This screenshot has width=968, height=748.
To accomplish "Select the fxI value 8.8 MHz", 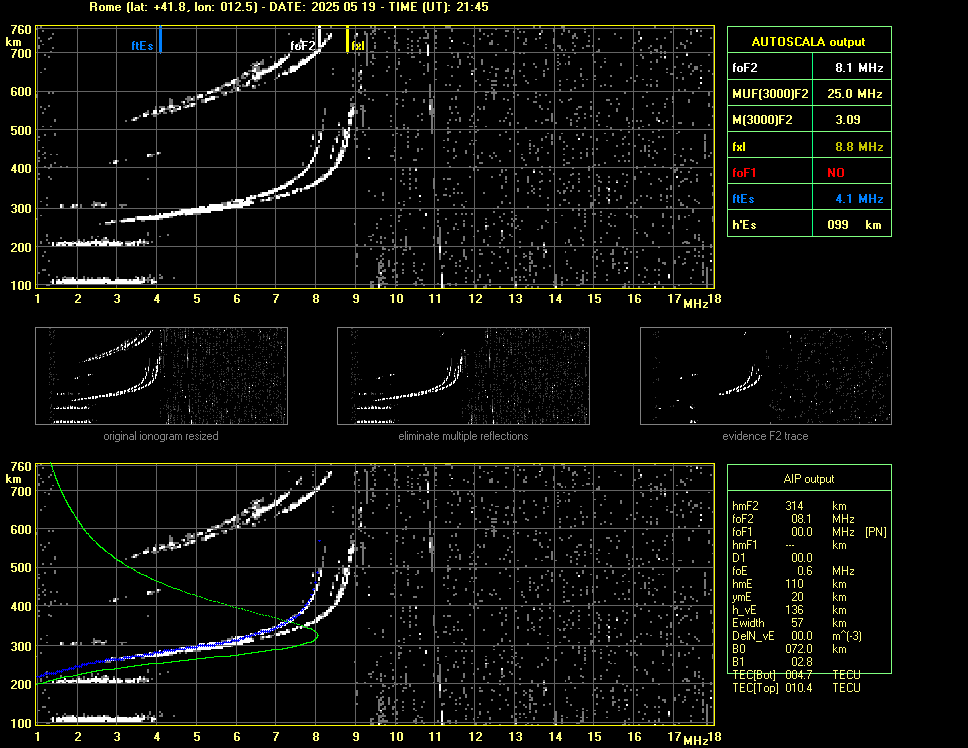I will click(859, 147).
